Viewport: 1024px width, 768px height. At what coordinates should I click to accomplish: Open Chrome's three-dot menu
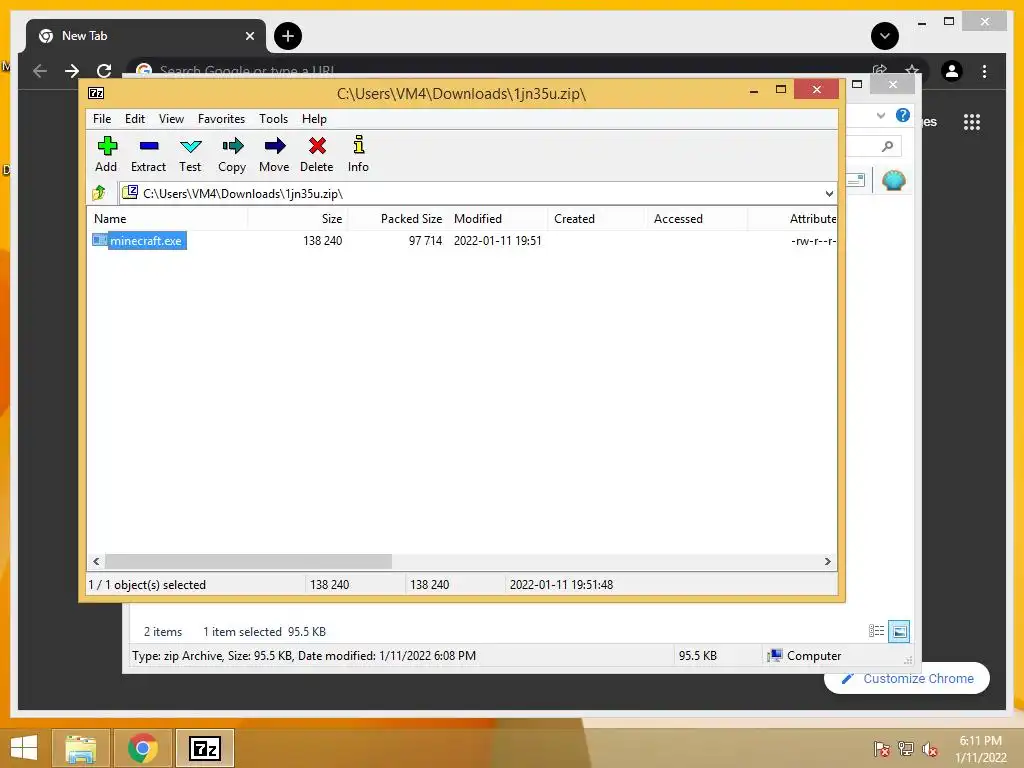984,71
